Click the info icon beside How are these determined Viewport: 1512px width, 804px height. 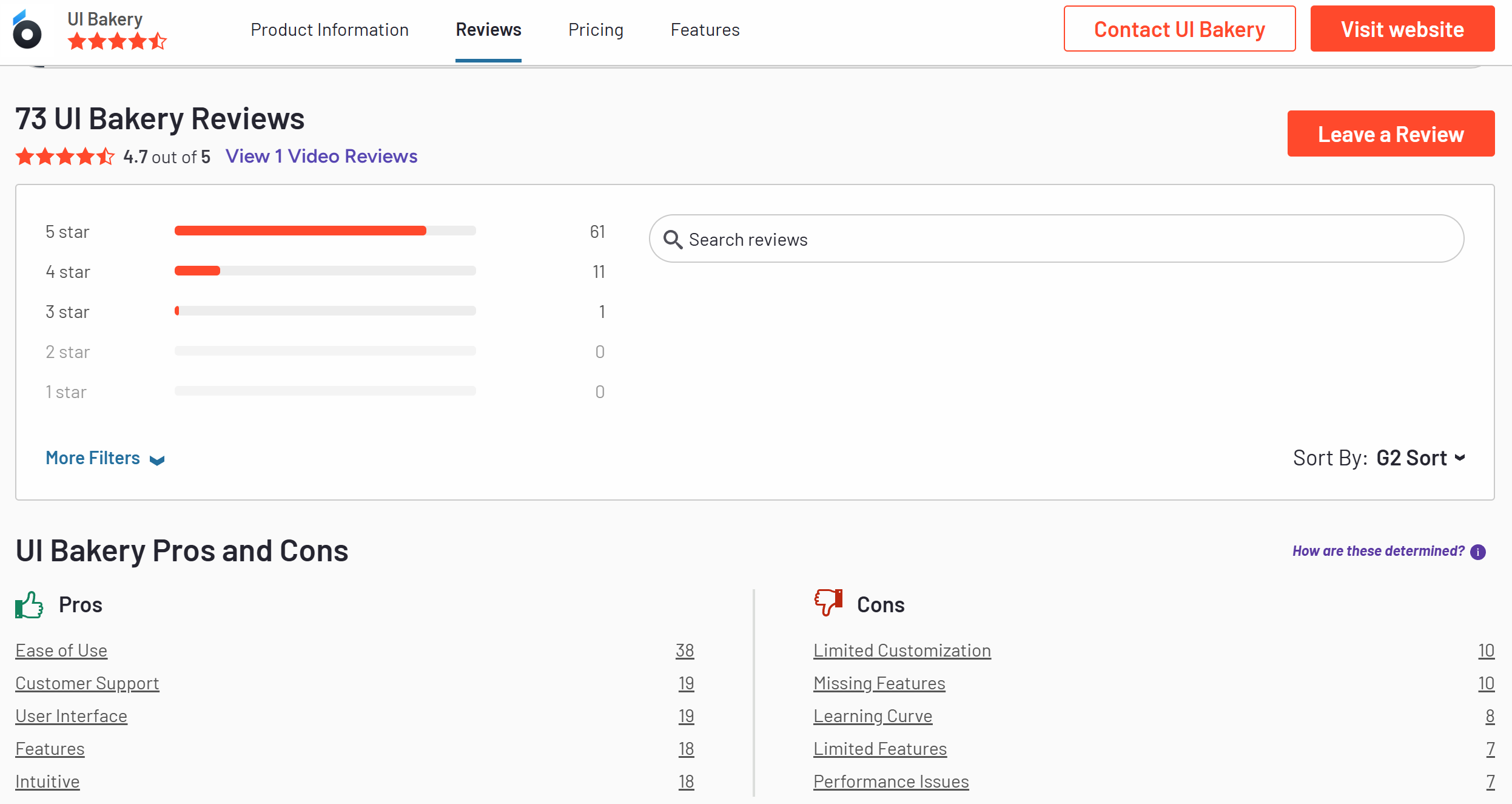coord(1478,552)
